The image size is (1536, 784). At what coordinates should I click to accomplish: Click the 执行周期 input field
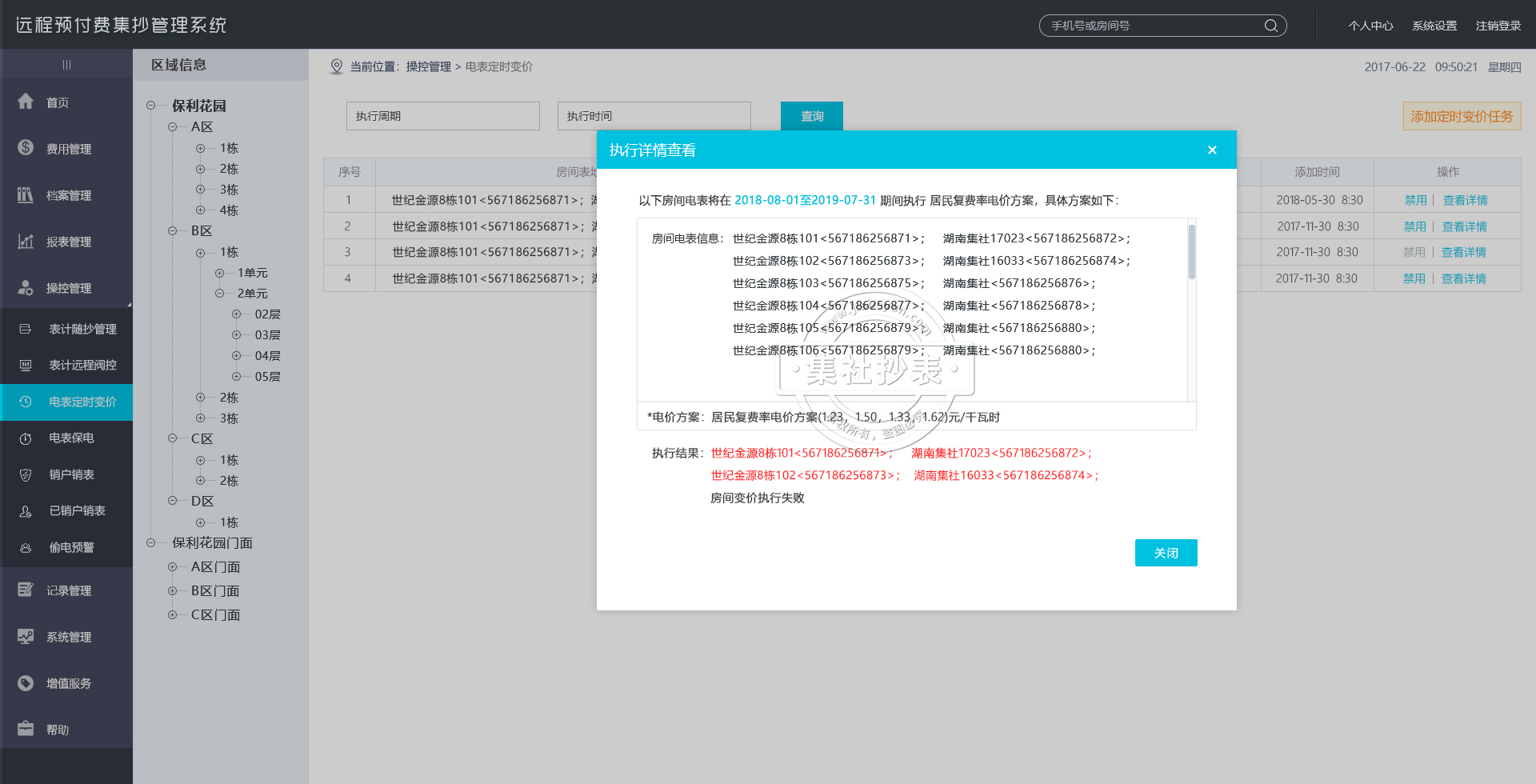pyautogui.click(x=442, y=116)
